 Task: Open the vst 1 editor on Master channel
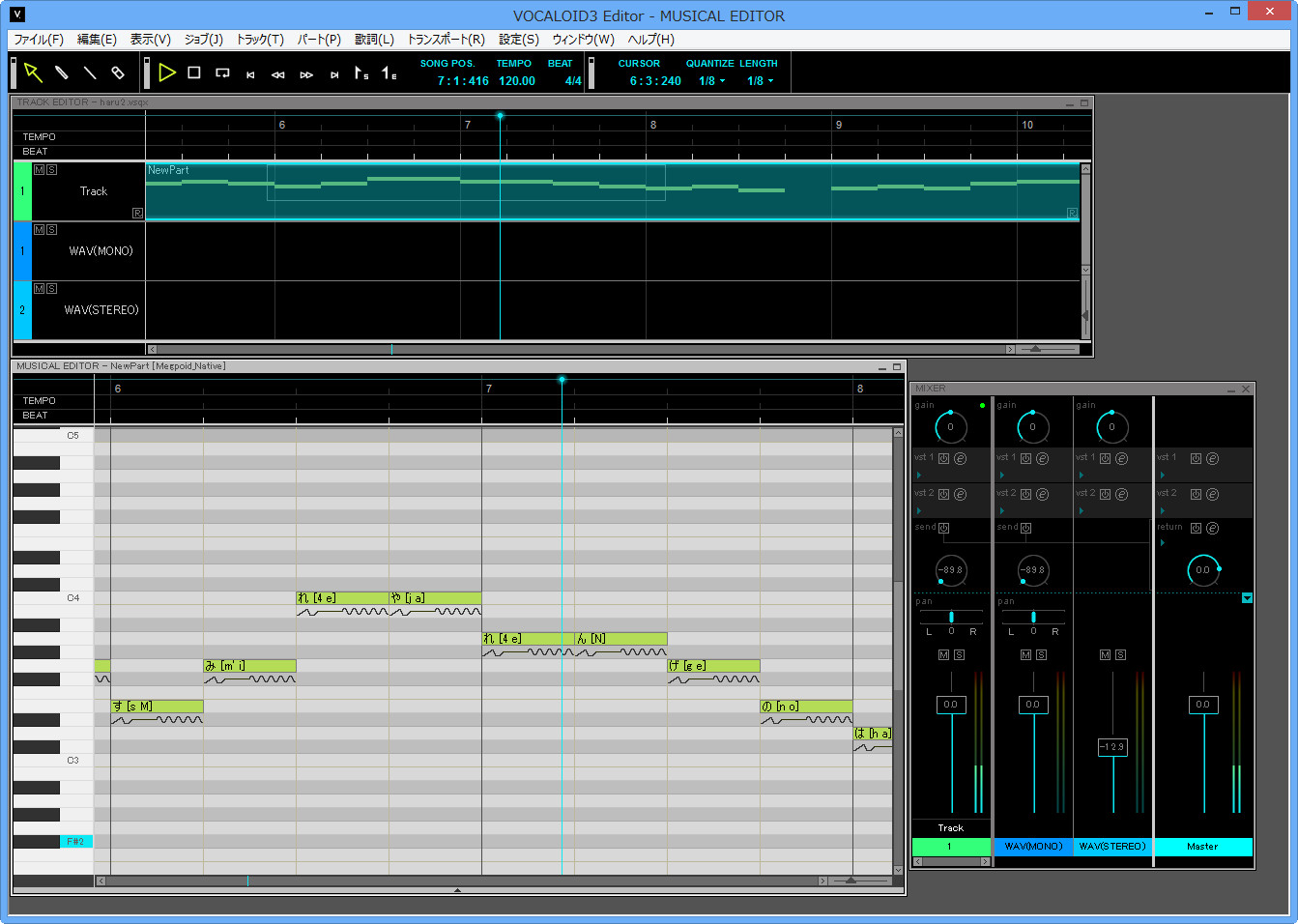[1212, 458]
